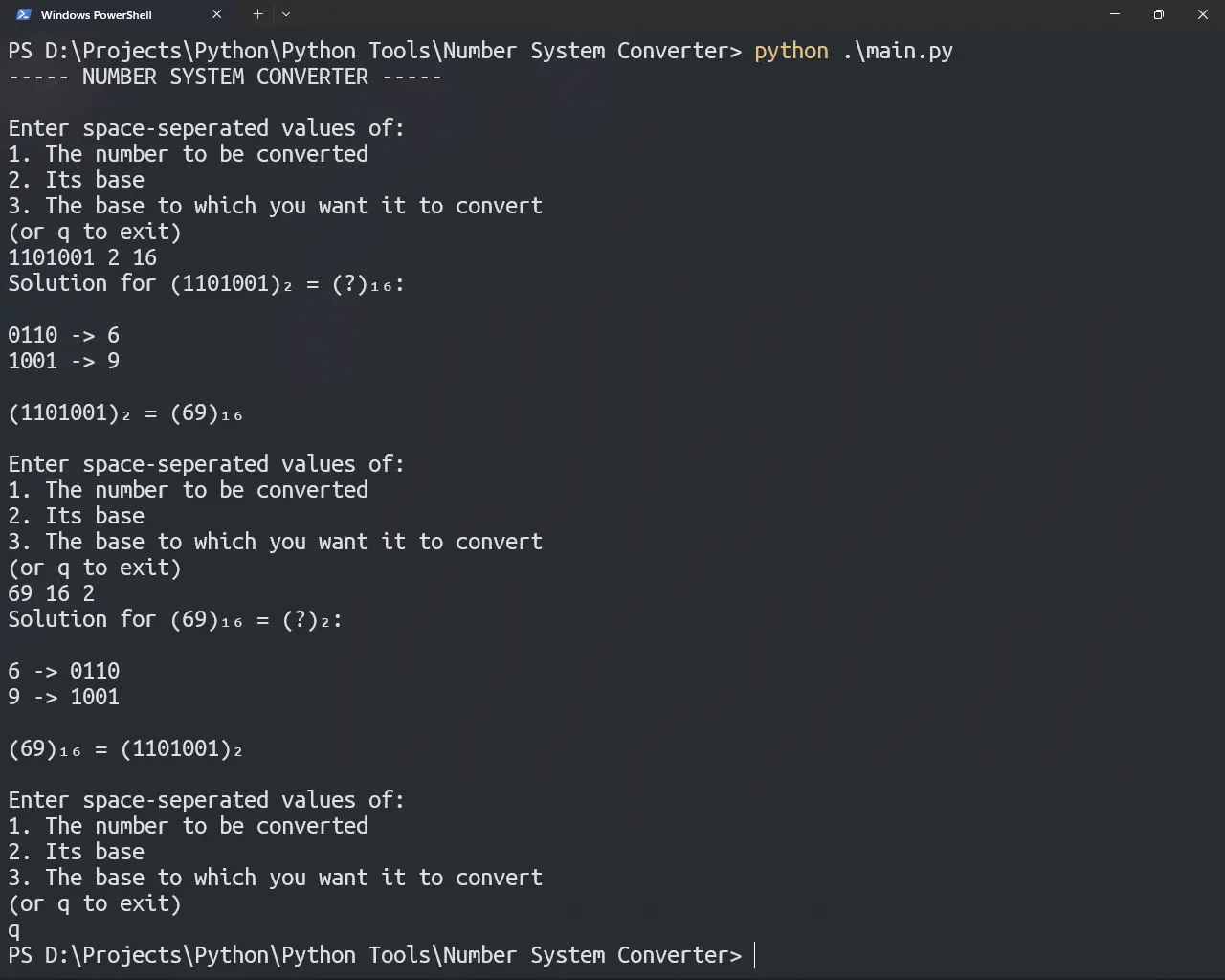
Task: Click the entered q exit line
Action: click(13, 929)
